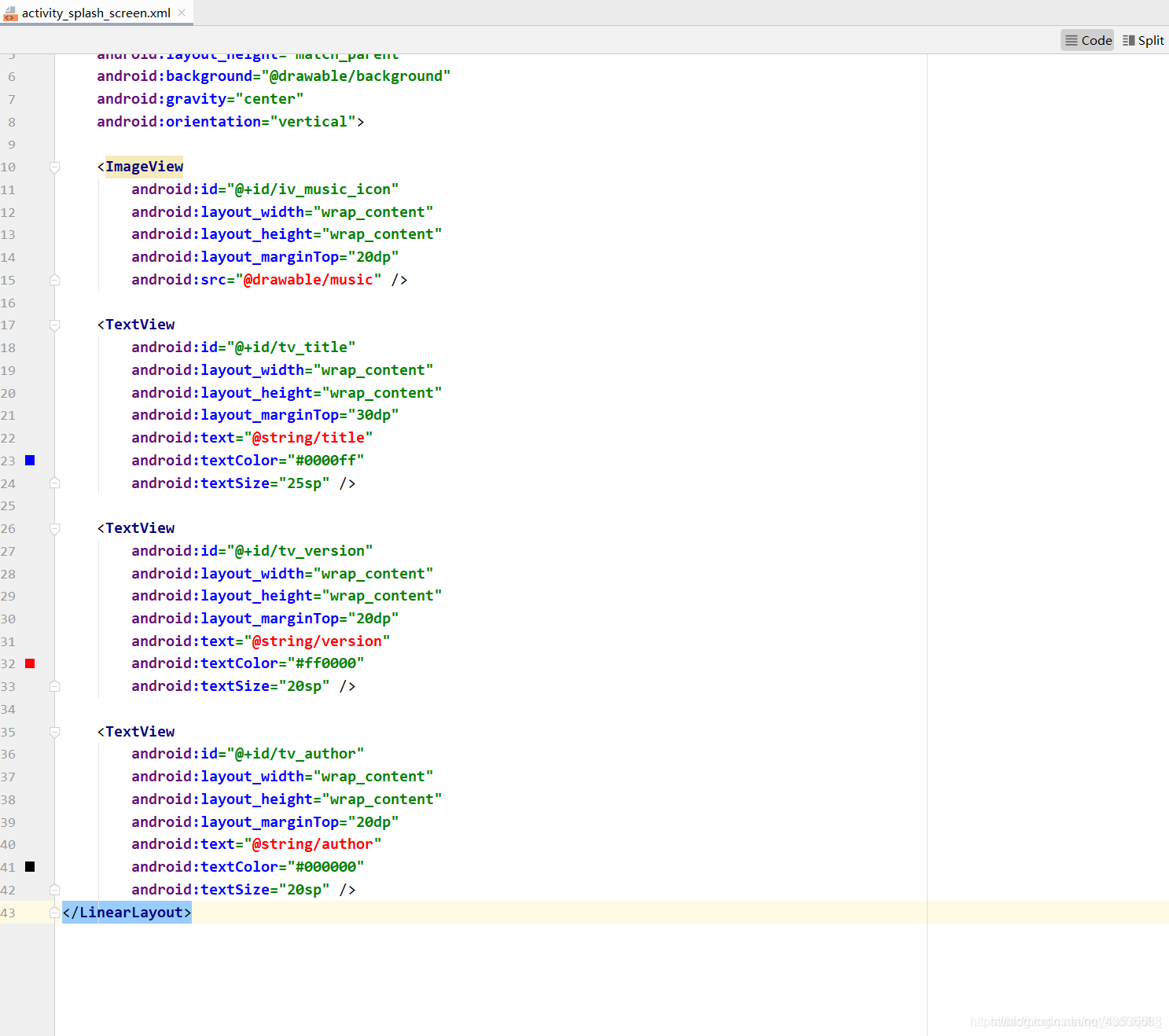Click the "@drawable/background" value

(x=356, y=76)
